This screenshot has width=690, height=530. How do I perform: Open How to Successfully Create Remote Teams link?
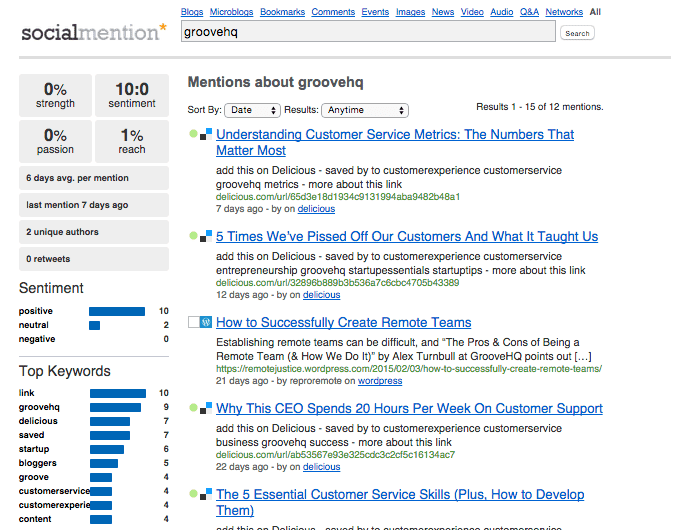pos(343,322)
